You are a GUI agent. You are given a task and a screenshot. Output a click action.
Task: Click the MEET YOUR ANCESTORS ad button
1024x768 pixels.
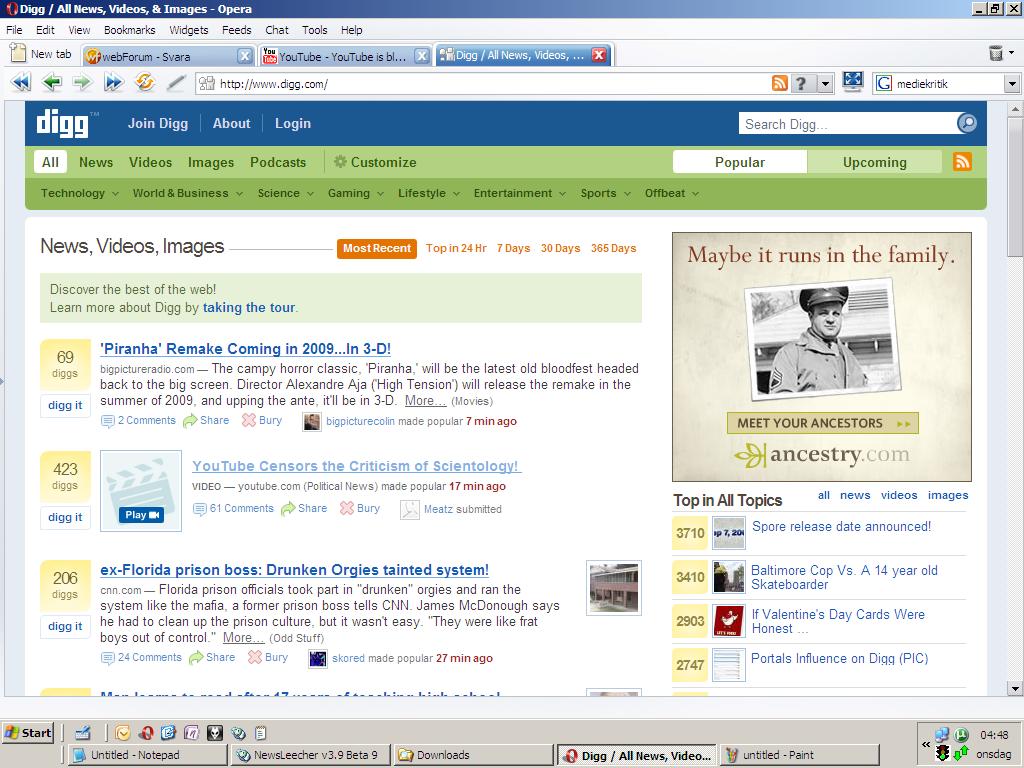point(823,423)
